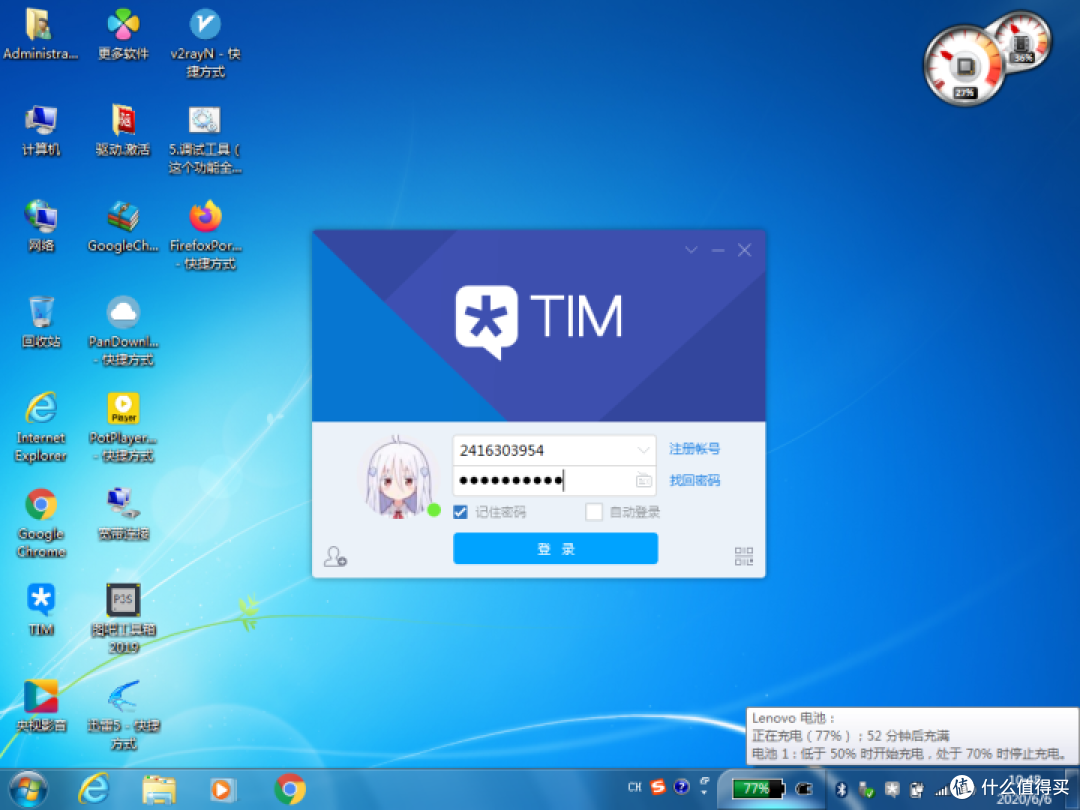Click the Lenovo battery 77% gauge
This screenshot has width=1080, height=810.
(x=758, y=789)
